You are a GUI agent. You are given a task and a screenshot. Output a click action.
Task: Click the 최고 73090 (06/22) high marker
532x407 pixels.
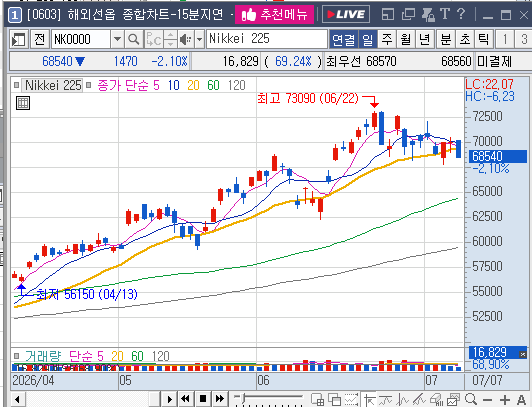[x=308, y=98]
